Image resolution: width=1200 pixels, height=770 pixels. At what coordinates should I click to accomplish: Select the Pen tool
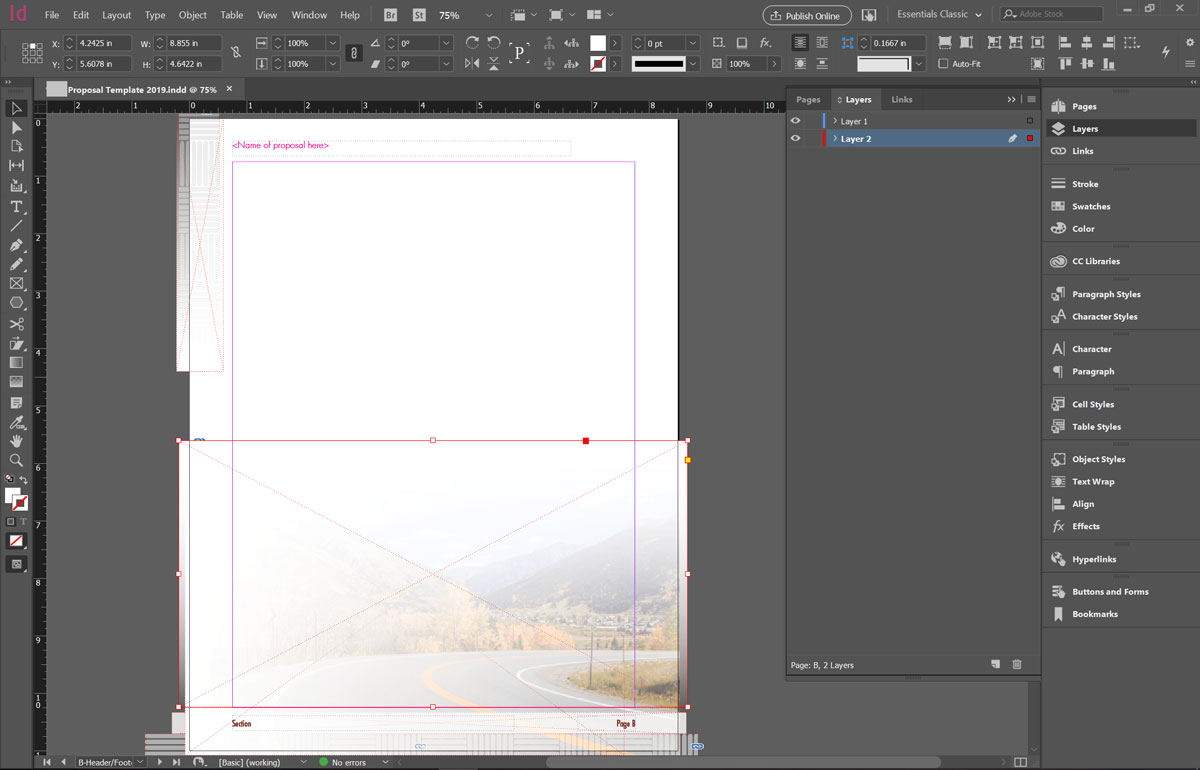16,245
